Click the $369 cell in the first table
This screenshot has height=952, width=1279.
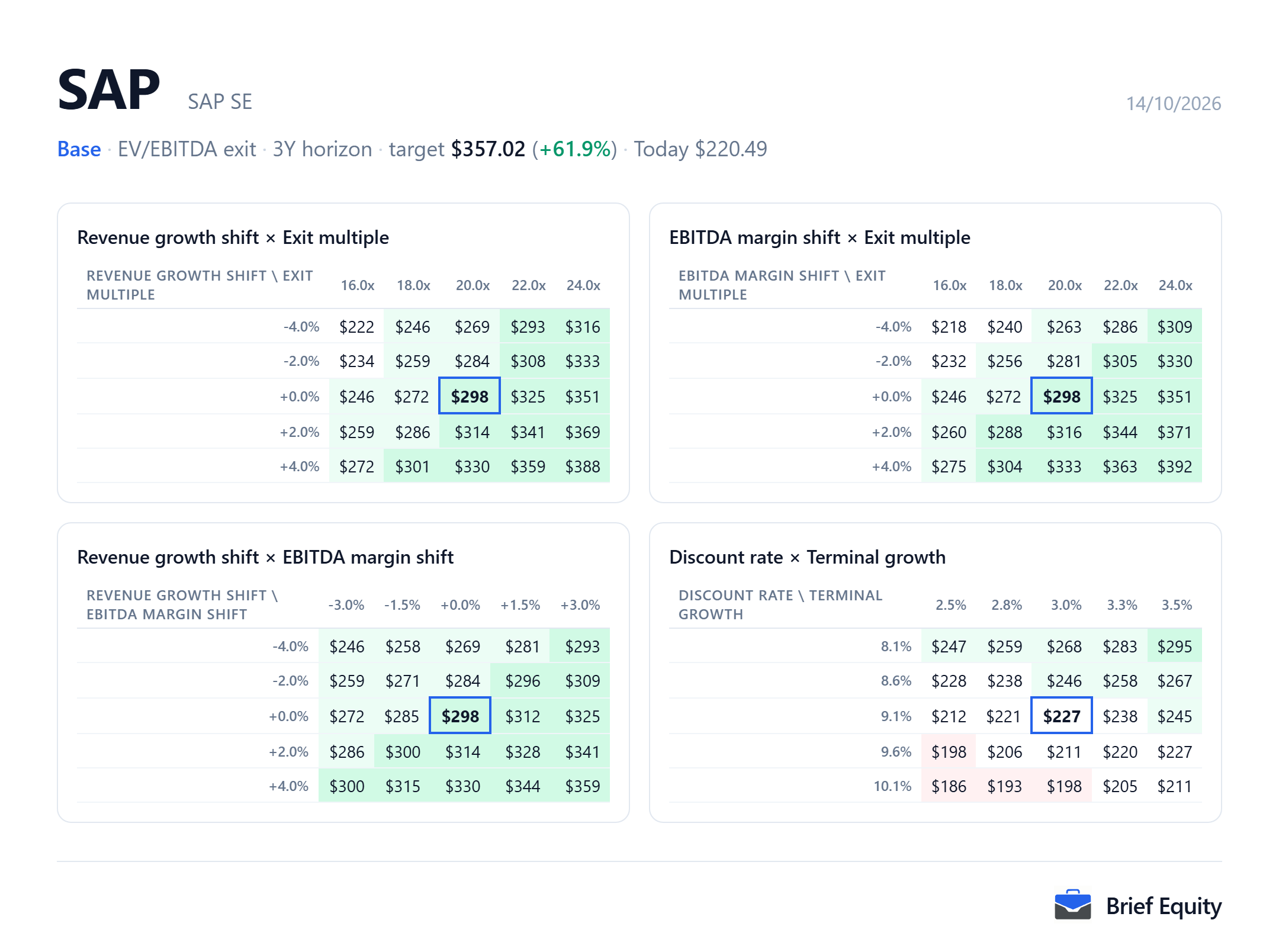(x=583, y=432)
